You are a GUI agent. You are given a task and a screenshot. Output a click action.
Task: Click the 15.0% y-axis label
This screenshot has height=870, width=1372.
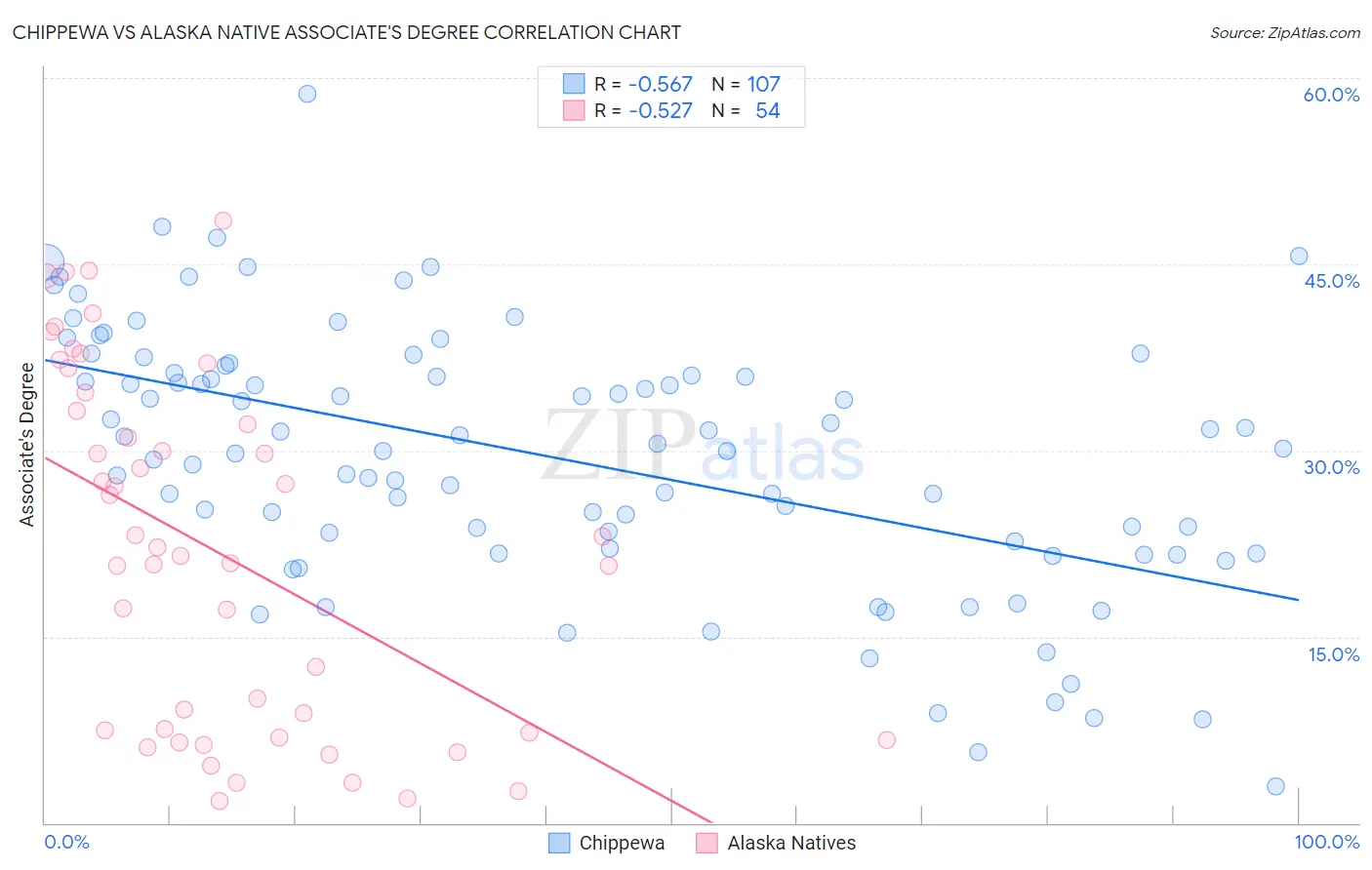click(x=1333, y=654)
